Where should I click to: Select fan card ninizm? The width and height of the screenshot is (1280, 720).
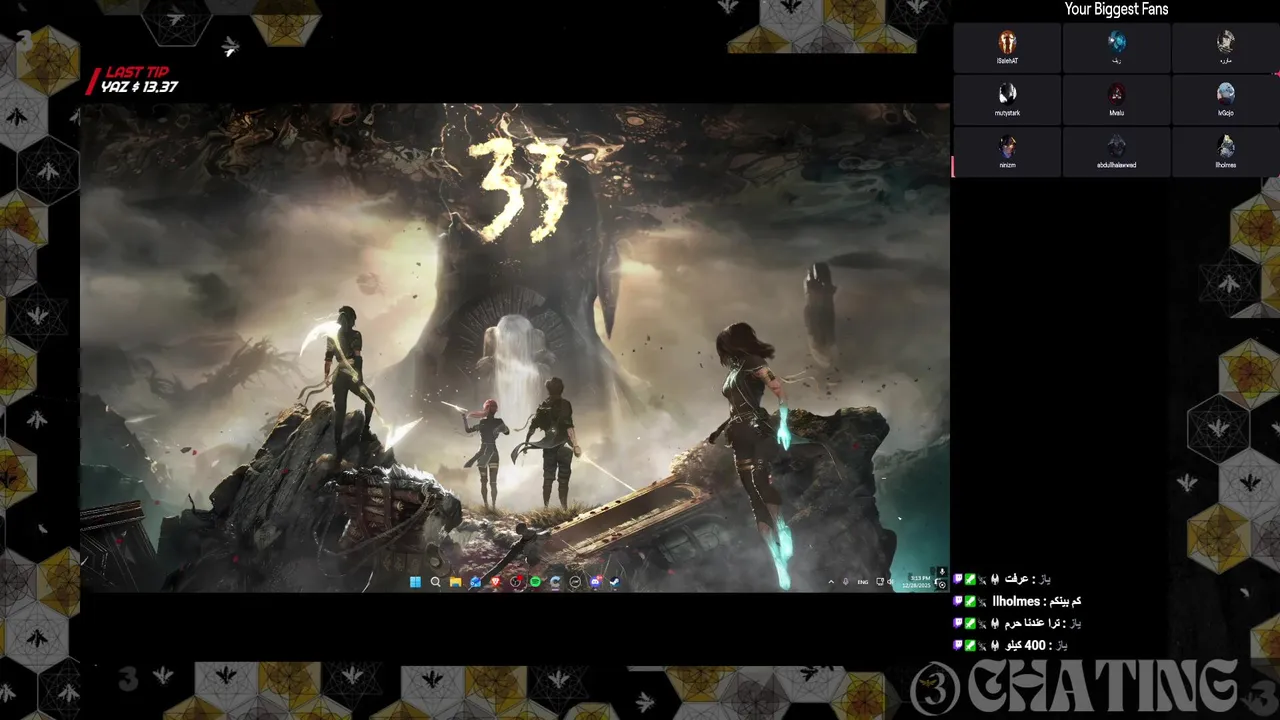1007,151
